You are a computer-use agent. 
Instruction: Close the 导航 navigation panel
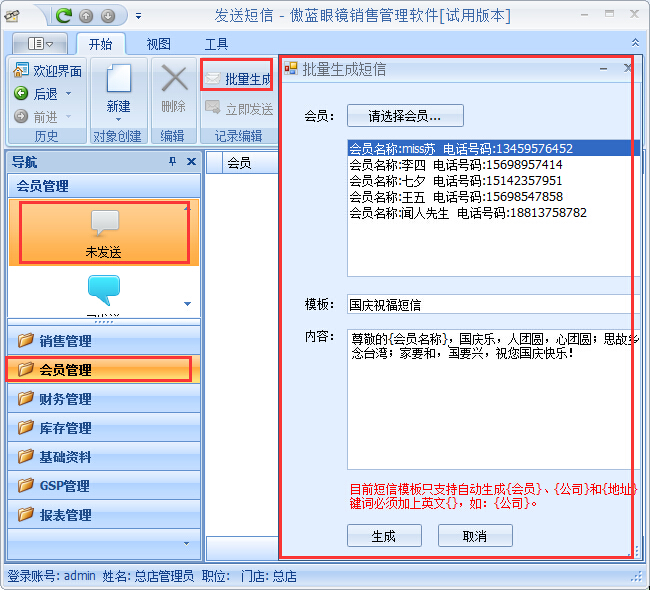coord(191,162)
